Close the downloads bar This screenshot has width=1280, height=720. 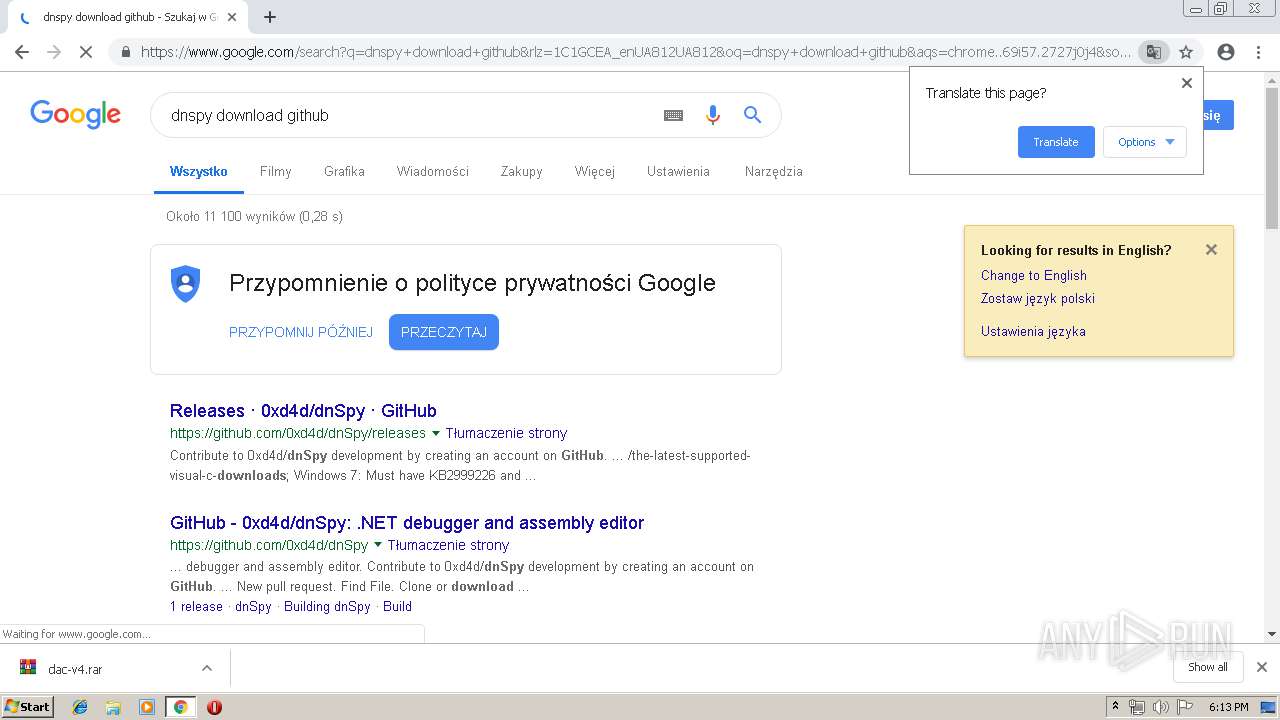pyautogui.click(x=1262, y=667)
